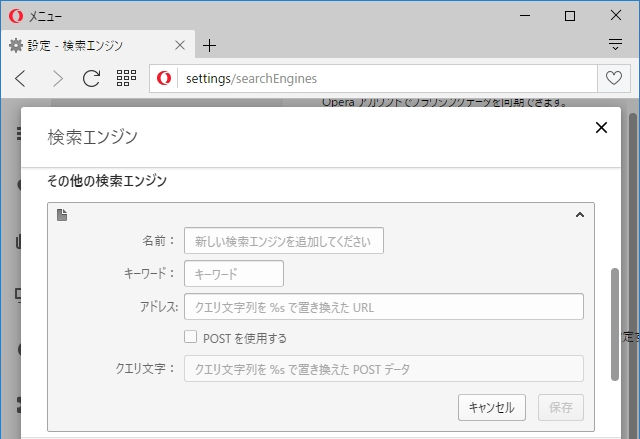Enable POST を使用する checkbox

click(x=190, y=337)
